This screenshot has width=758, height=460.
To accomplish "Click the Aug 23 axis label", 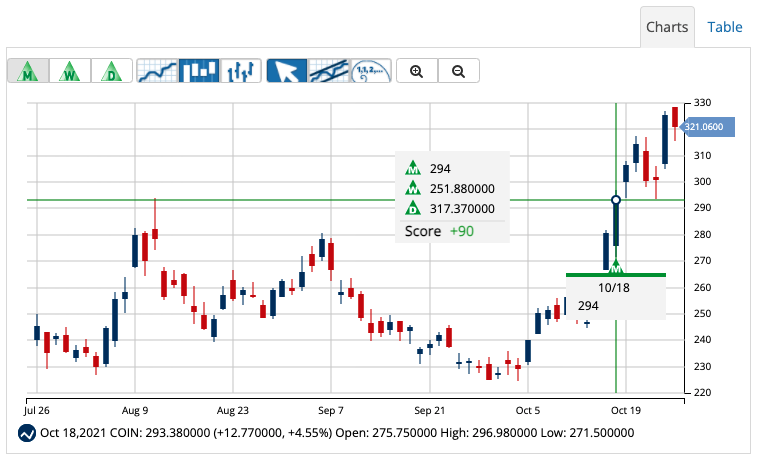I will click(233, 411).
